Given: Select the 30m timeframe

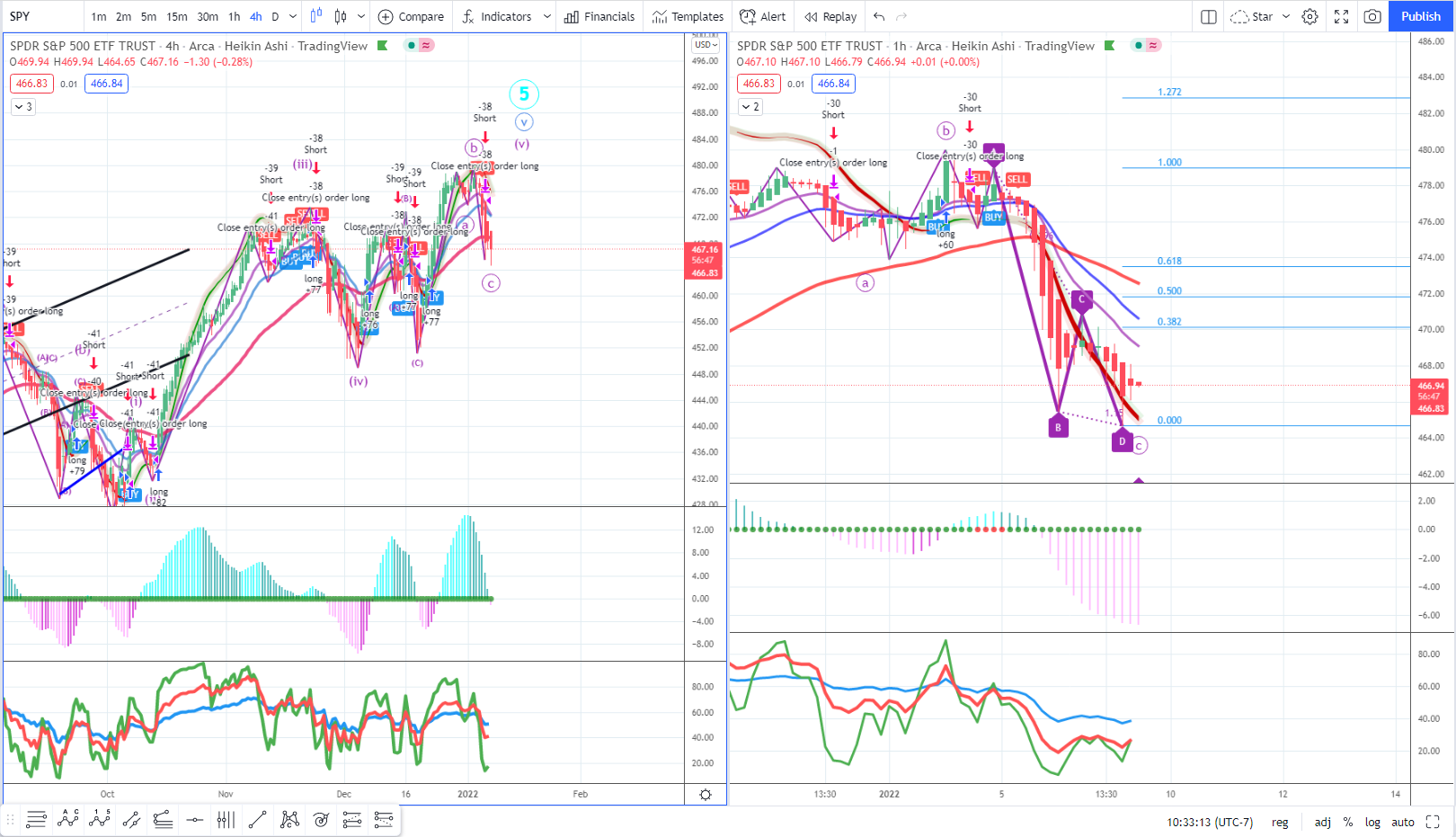Looking at the screenshot, I should (208, 16).
